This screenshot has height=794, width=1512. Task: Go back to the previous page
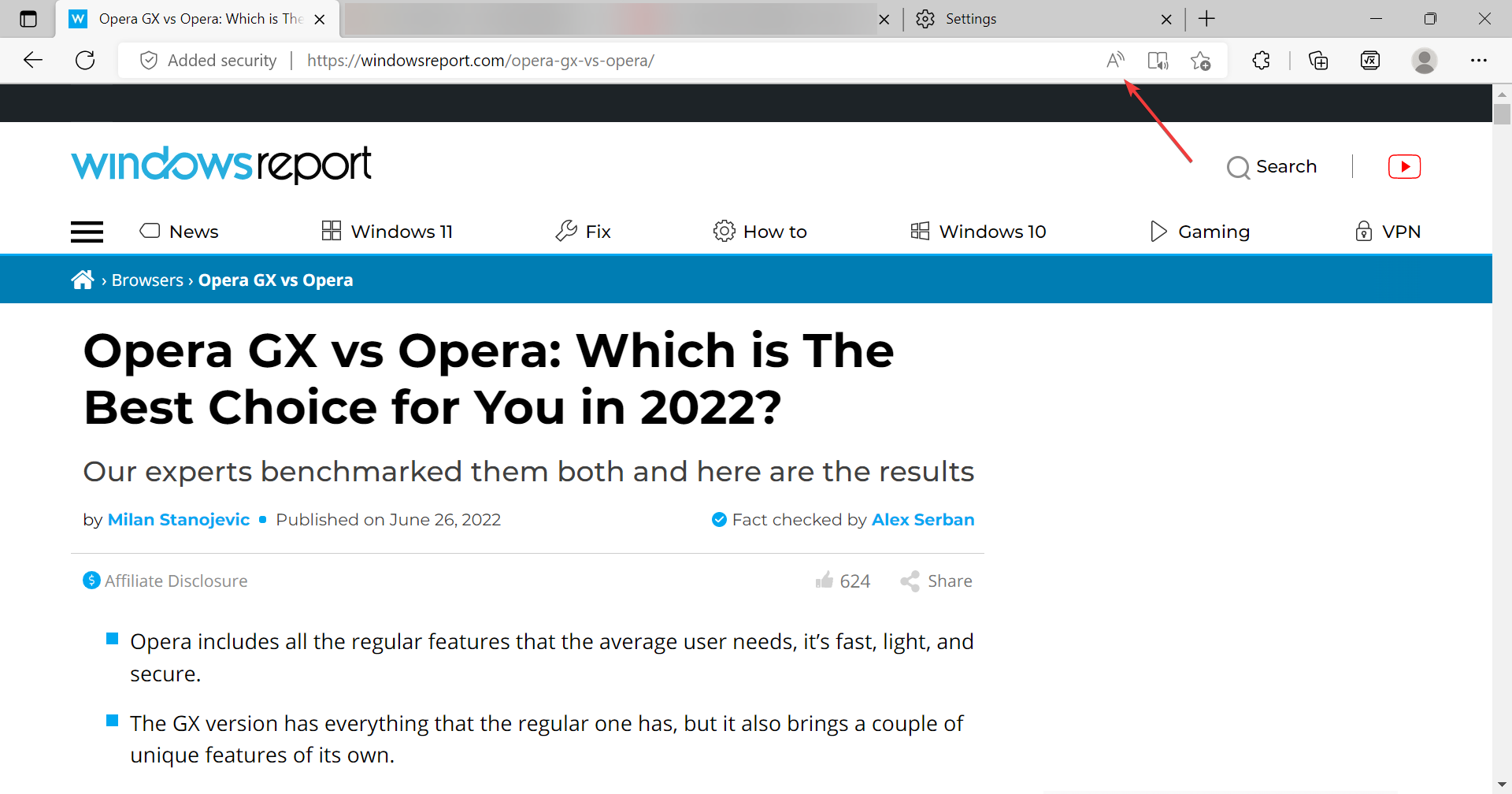[x=33, y=60]
